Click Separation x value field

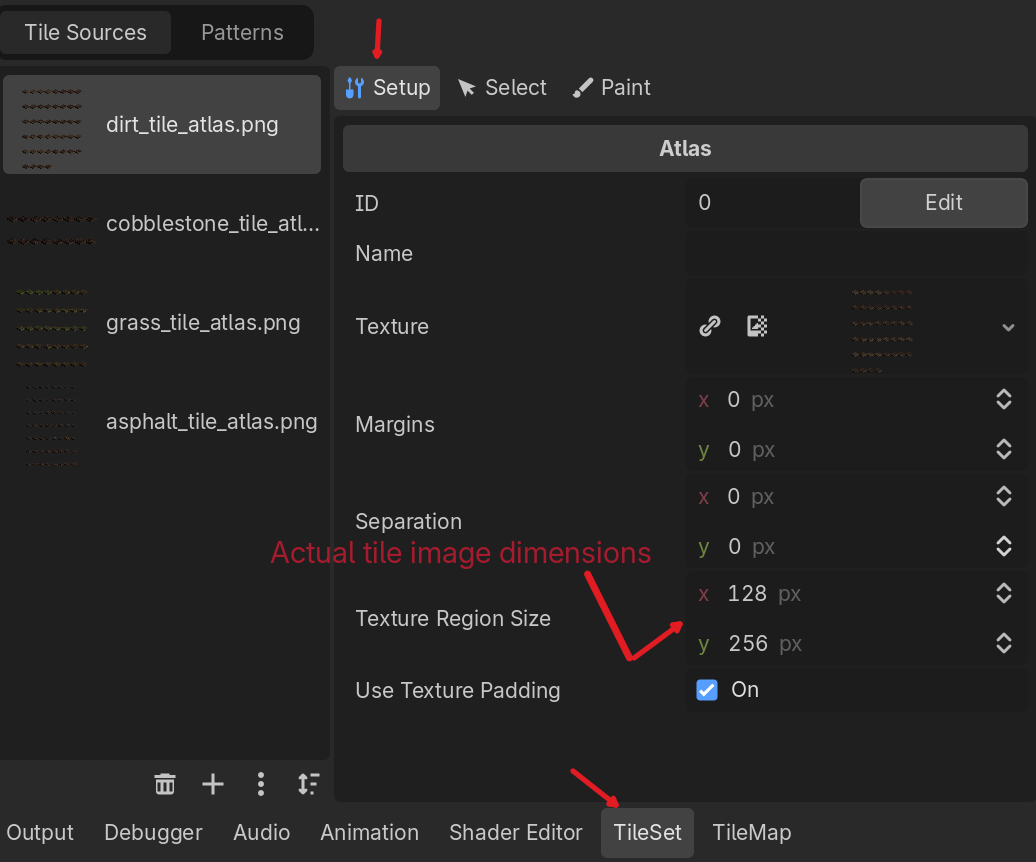pos(840,497)
